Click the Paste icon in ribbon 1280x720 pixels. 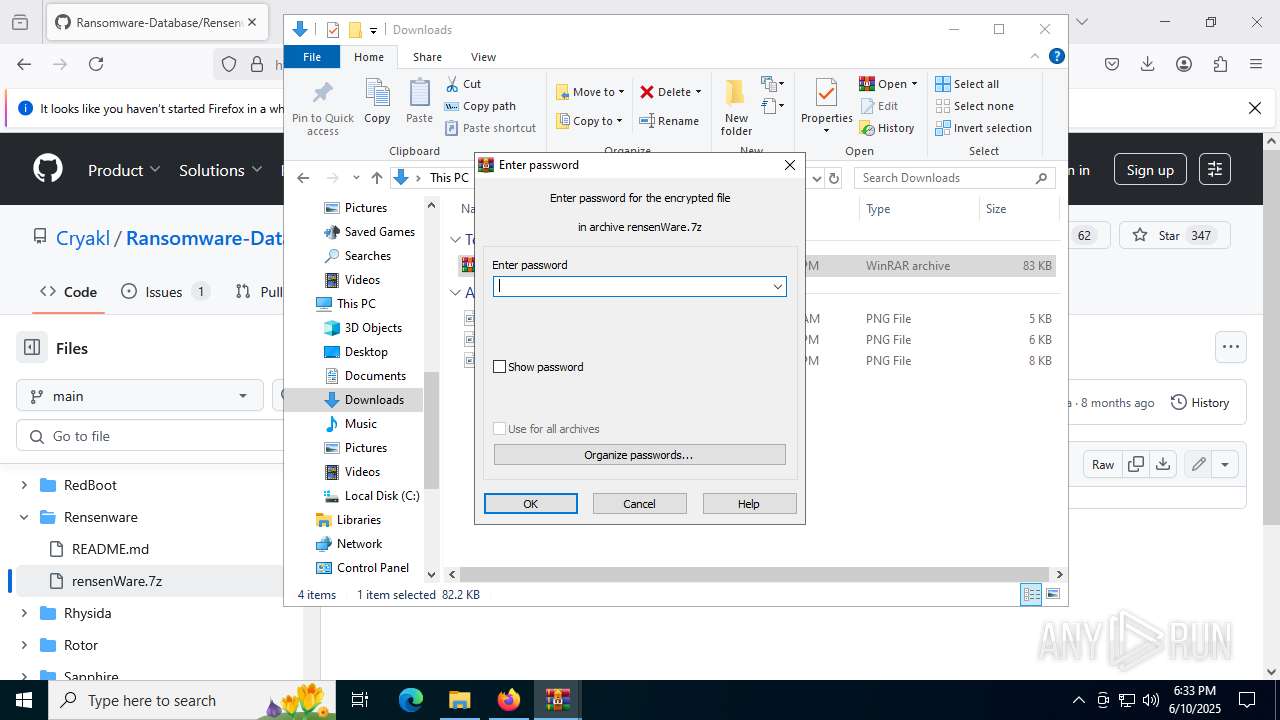(x=419, y=102)
